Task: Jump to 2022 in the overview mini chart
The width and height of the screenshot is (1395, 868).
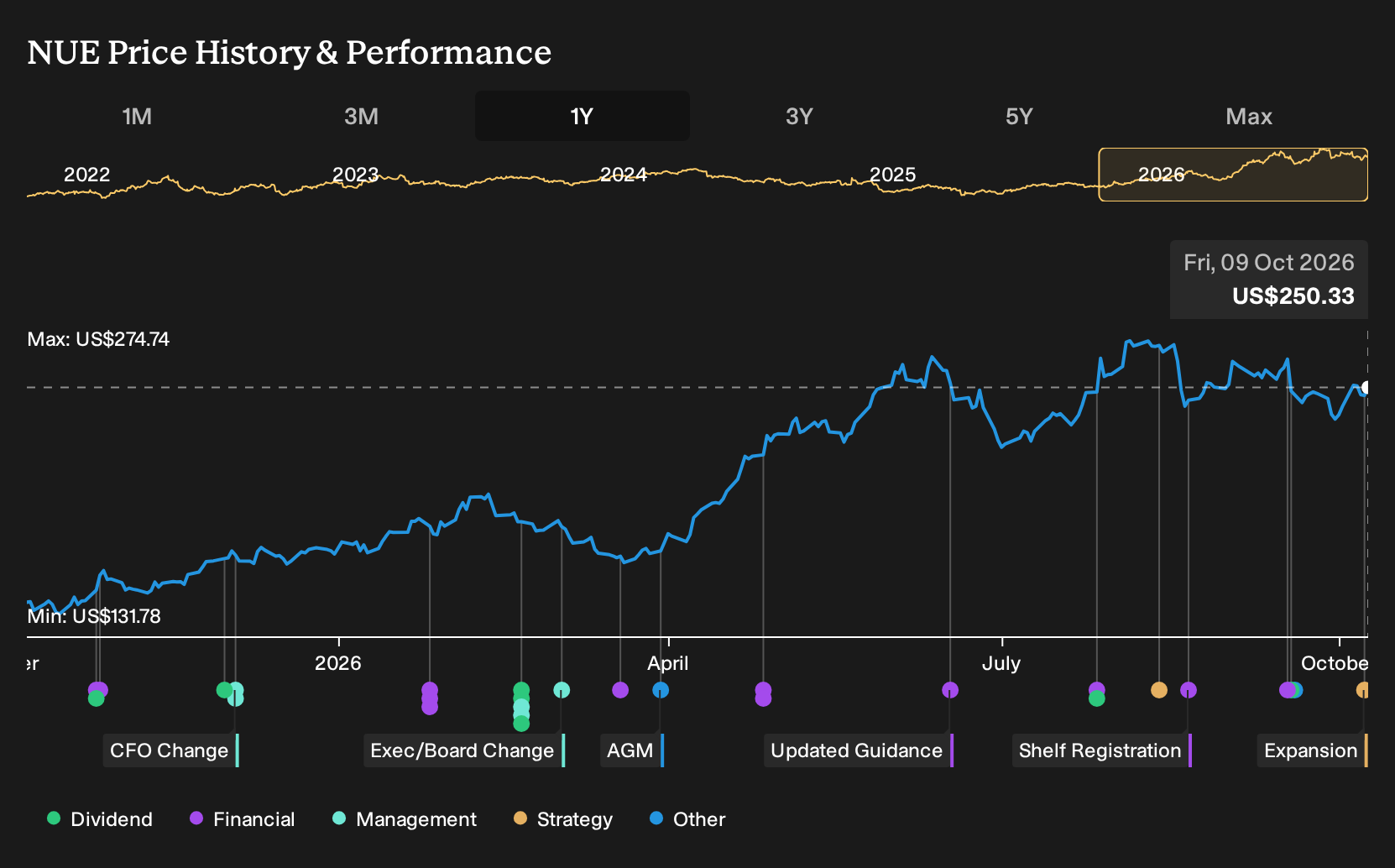Action: (87, 175)
